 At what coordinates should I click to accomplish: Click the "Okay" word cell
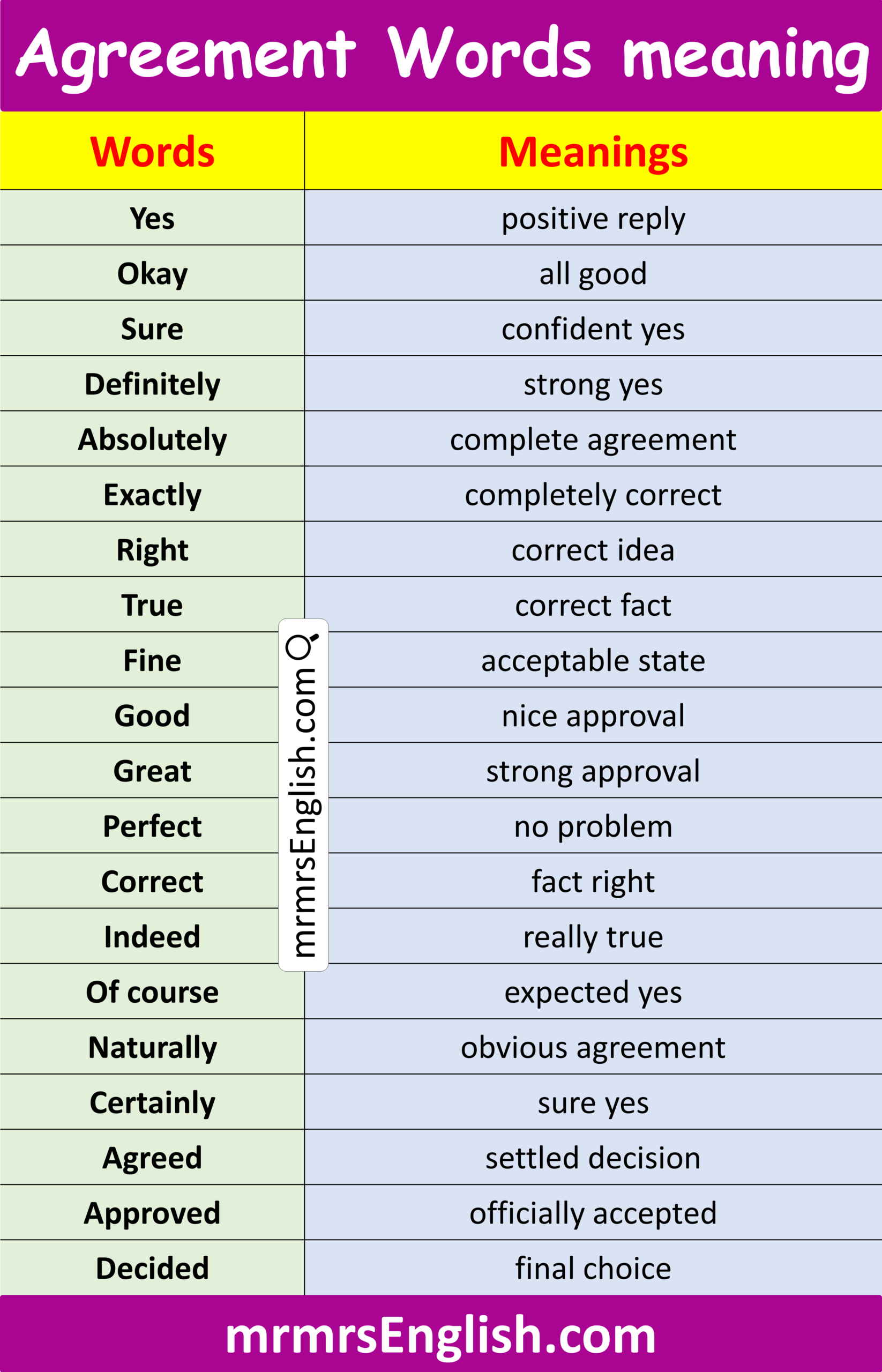(x=152, y=273)
